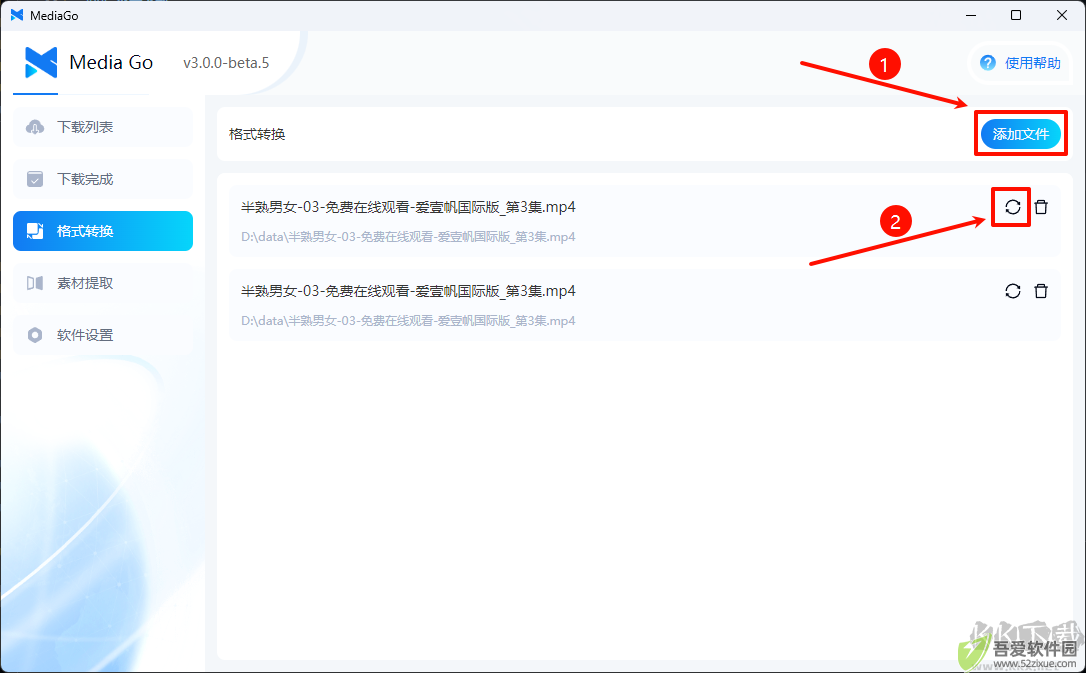Open the 下载列表 sidebar tab
This screenshot has height=673, width=1086.
point(103,127)
